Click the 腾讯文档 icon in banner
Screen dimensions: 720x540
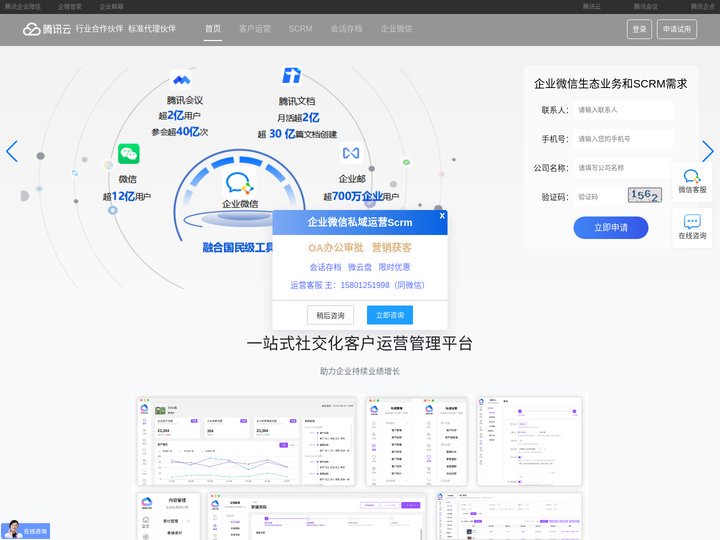point(291,75)
